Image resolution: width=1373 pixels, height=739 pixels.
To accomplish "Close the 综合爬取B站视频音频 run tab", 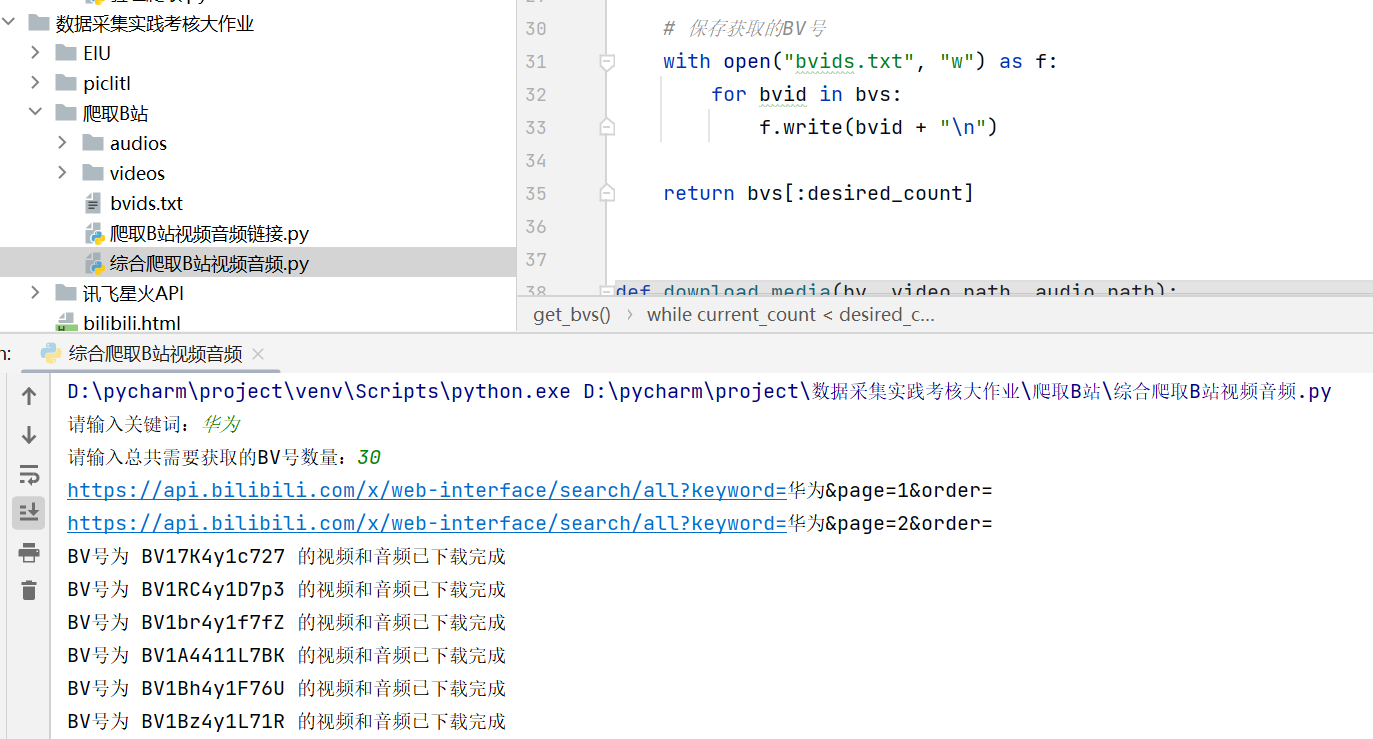I will (258, 354).
